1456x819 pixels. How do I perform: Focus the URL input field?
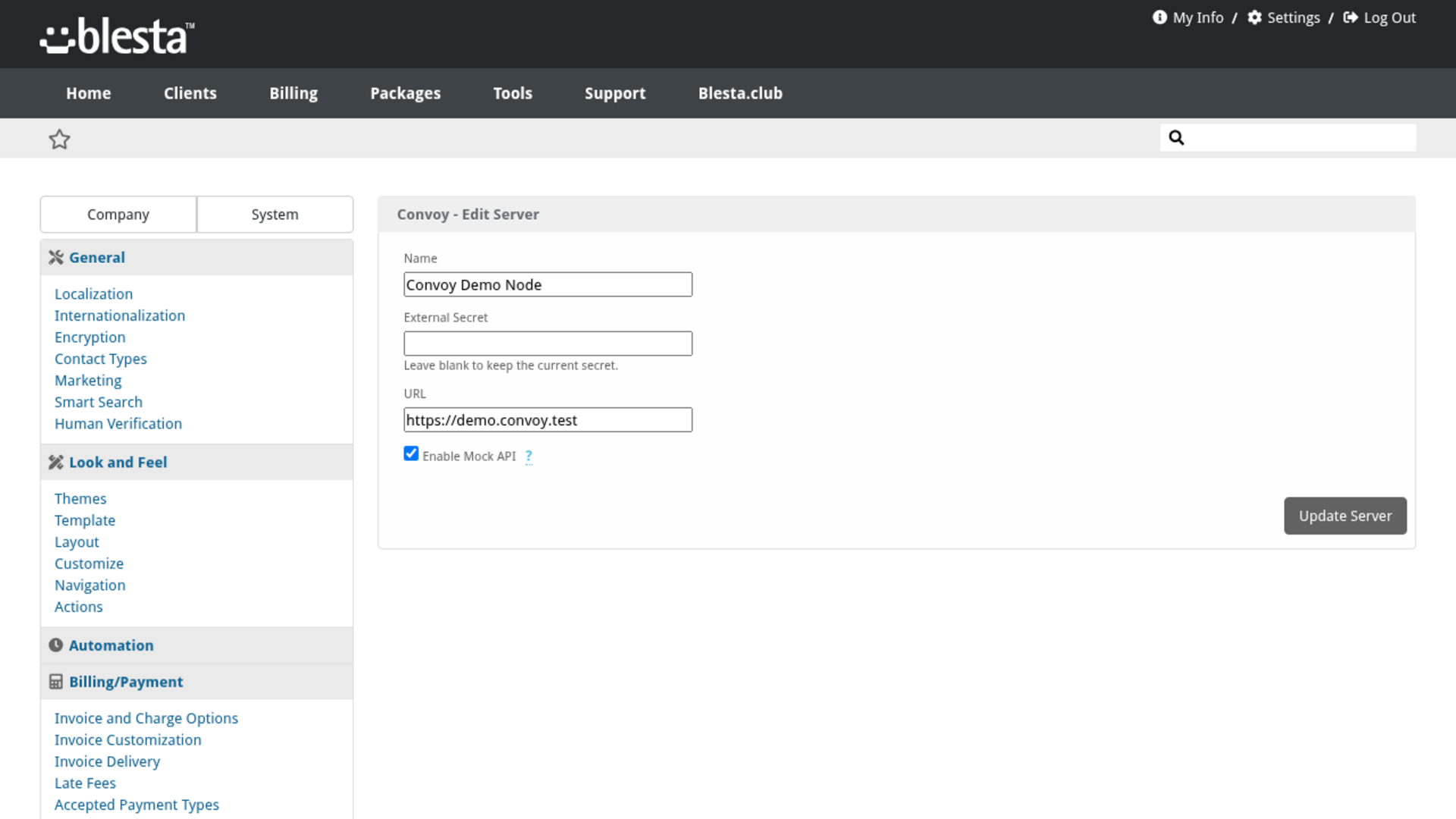(x=548, y=420)
